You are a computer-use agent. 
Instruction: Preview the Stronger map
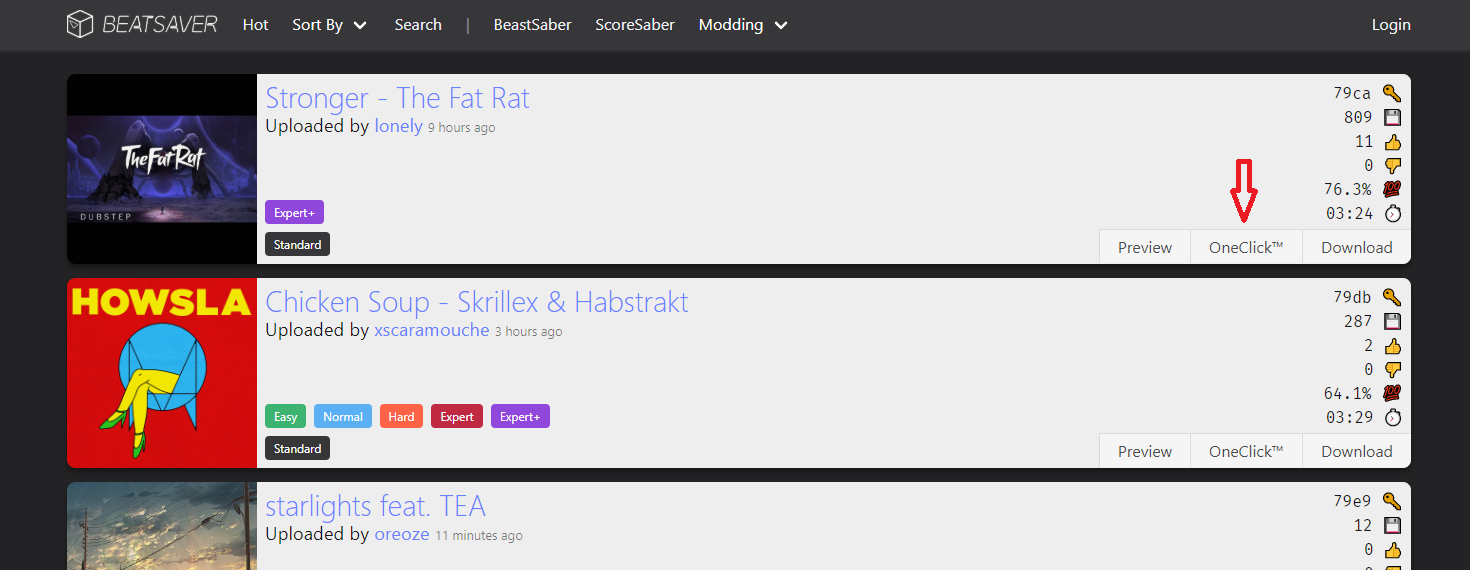pos(1145,247)
